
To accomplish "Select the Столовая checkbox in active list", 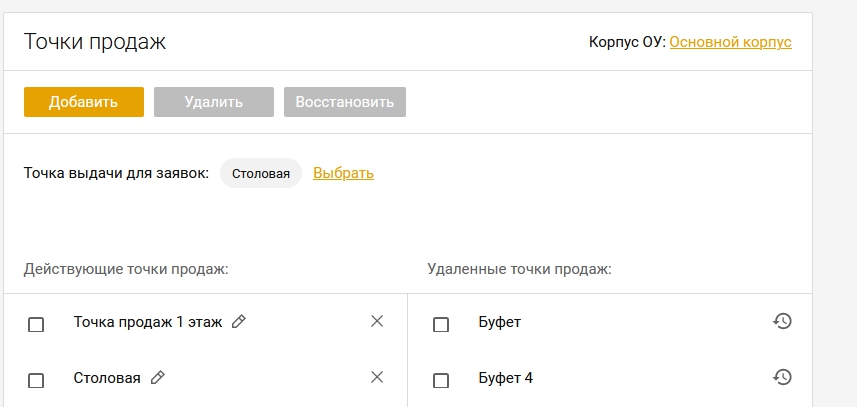I will point(36,380).
